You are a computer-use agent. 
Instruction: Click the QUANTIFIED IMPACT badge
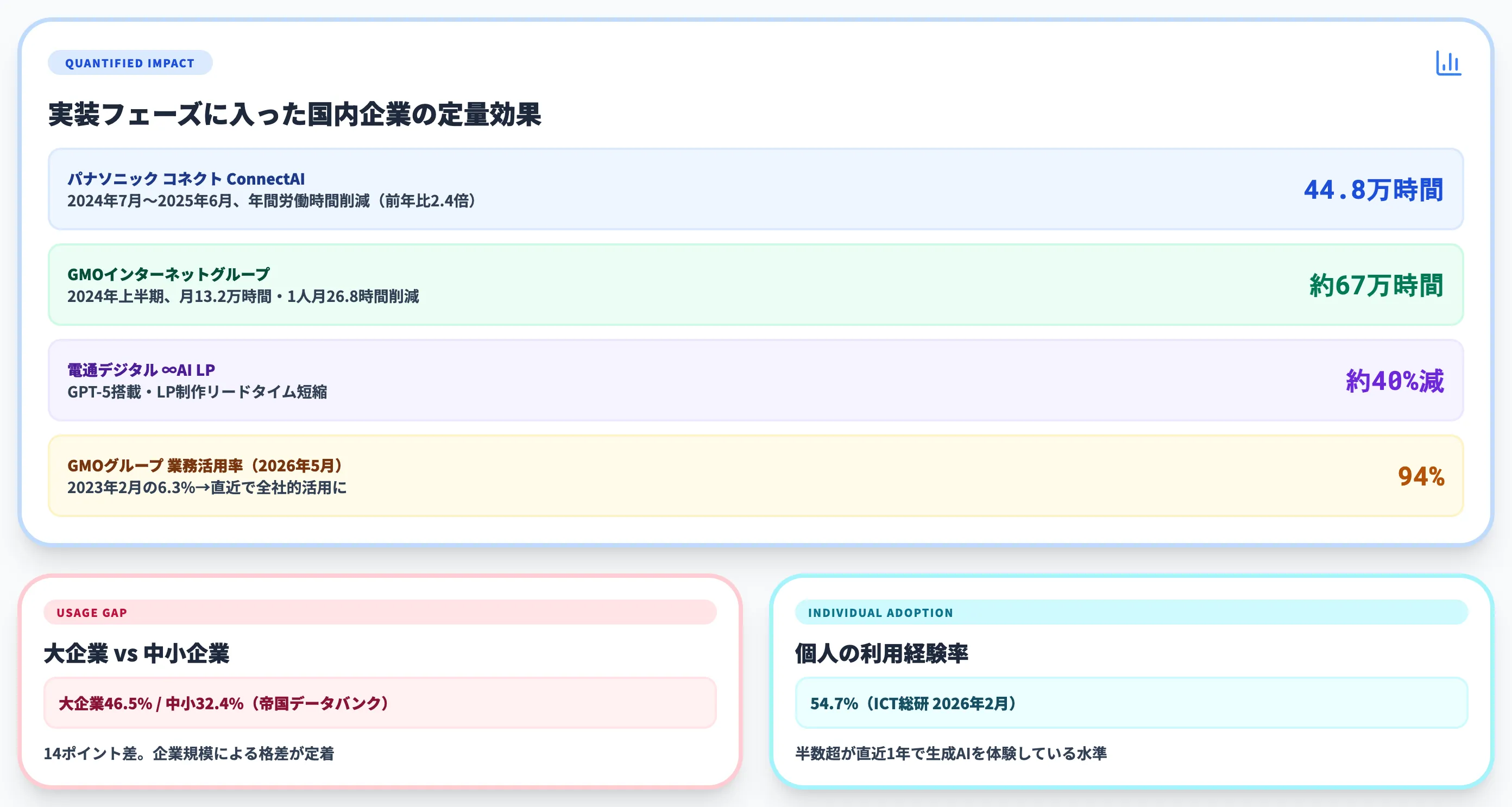coord(130,63)
